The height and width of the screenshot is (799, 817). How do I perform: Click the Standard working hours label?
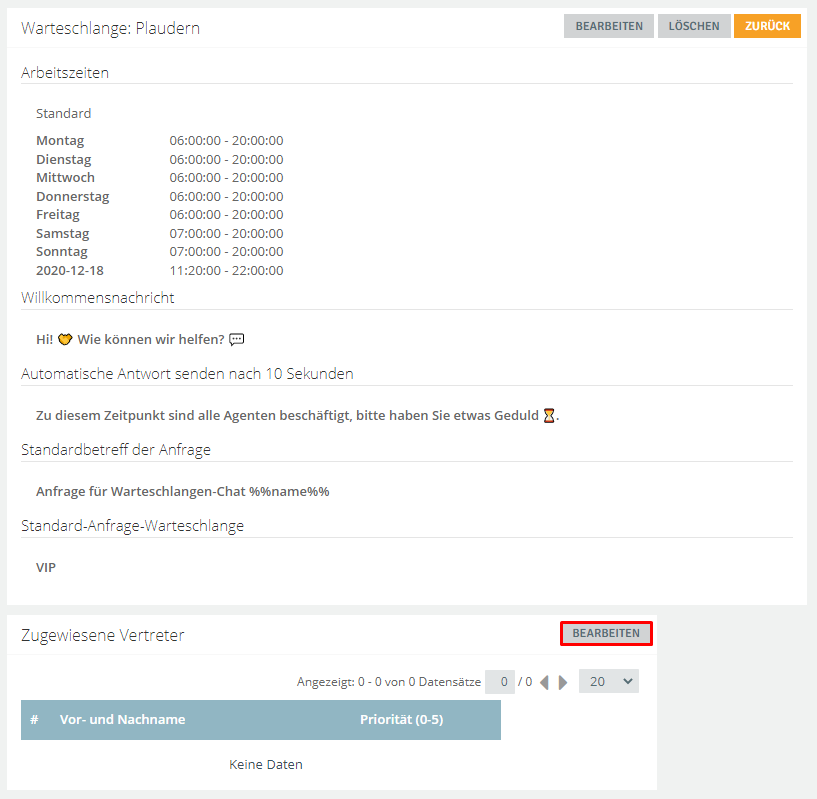point(64,114)
